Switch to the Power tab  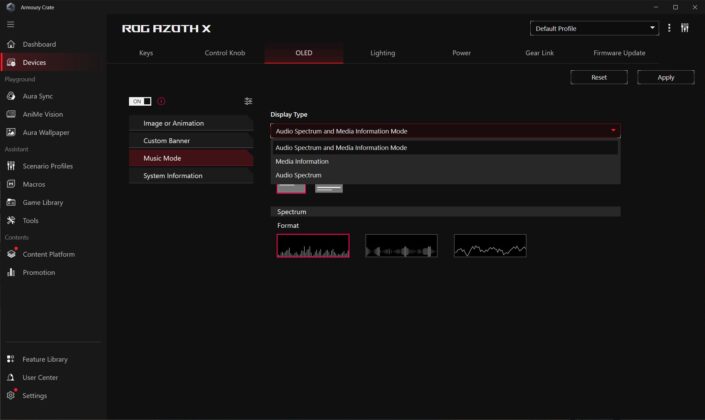tap(461, 53)
